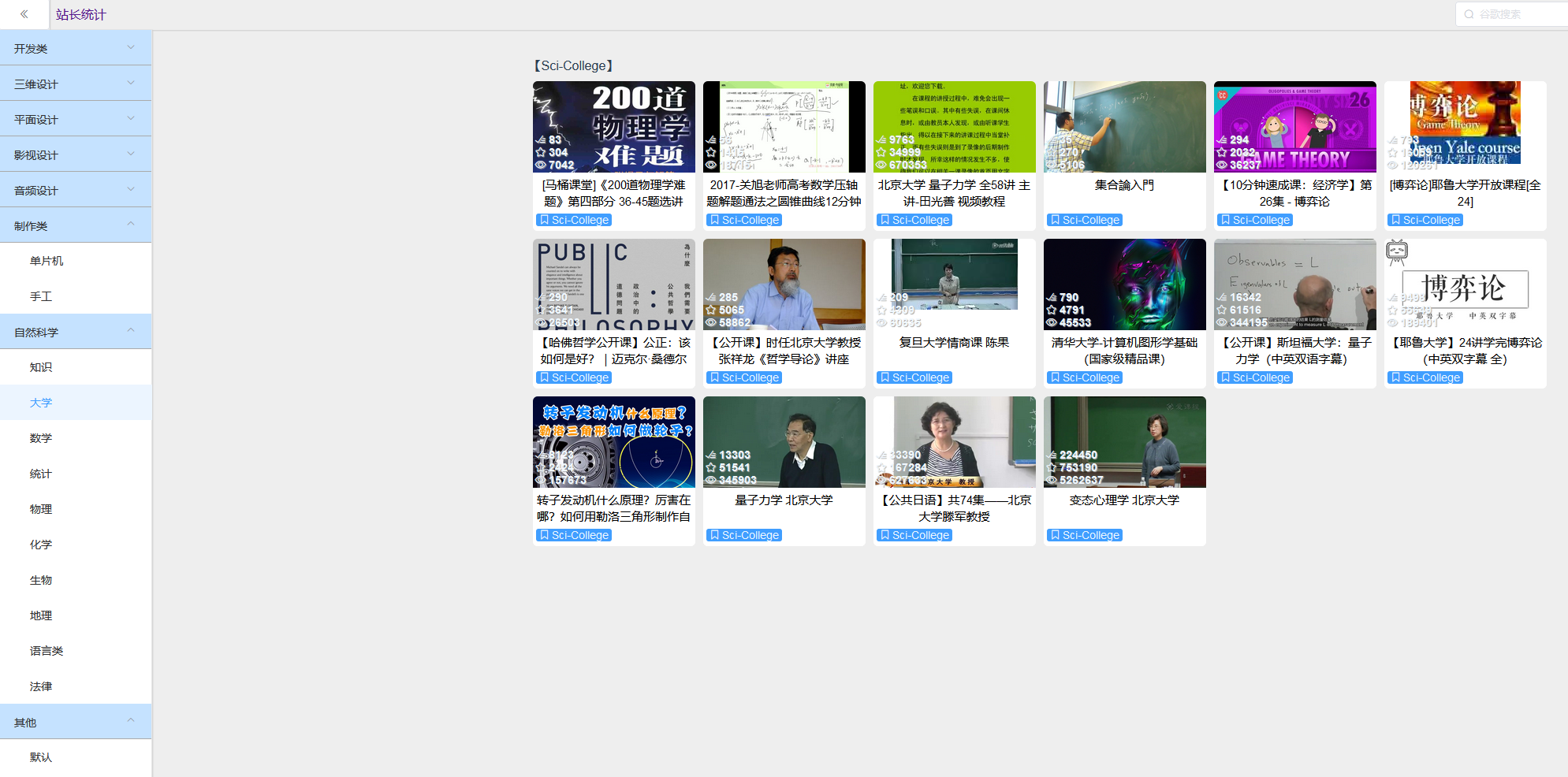Expand the 开发类 category
Screen dimensions: 1568x777
tap(76, 48)
